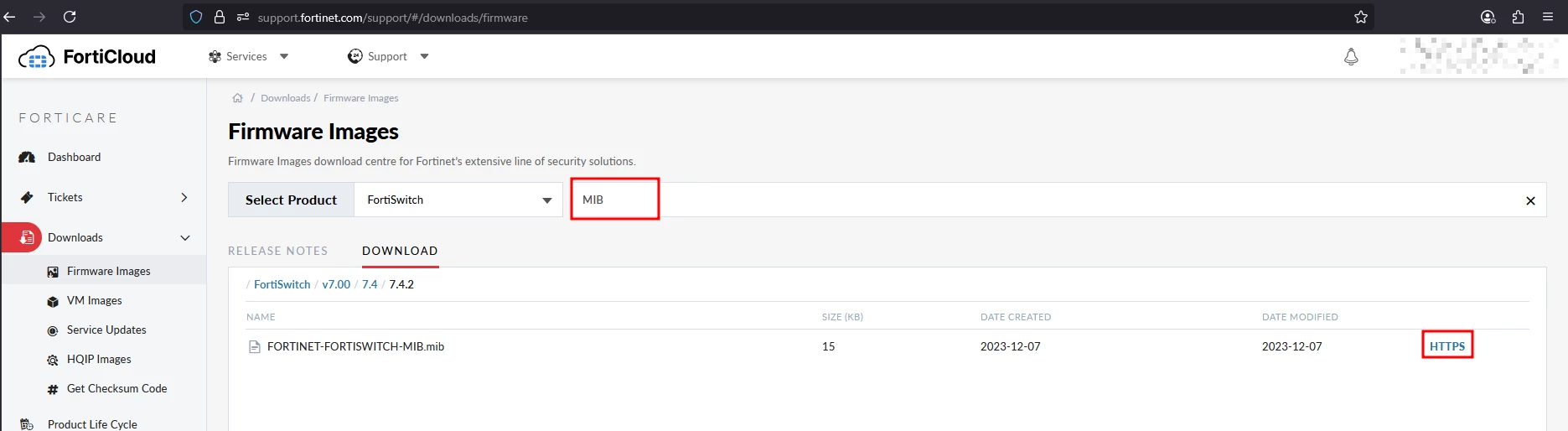
Task: Click the FortiSwitch path link
Action: pos(282,284)
